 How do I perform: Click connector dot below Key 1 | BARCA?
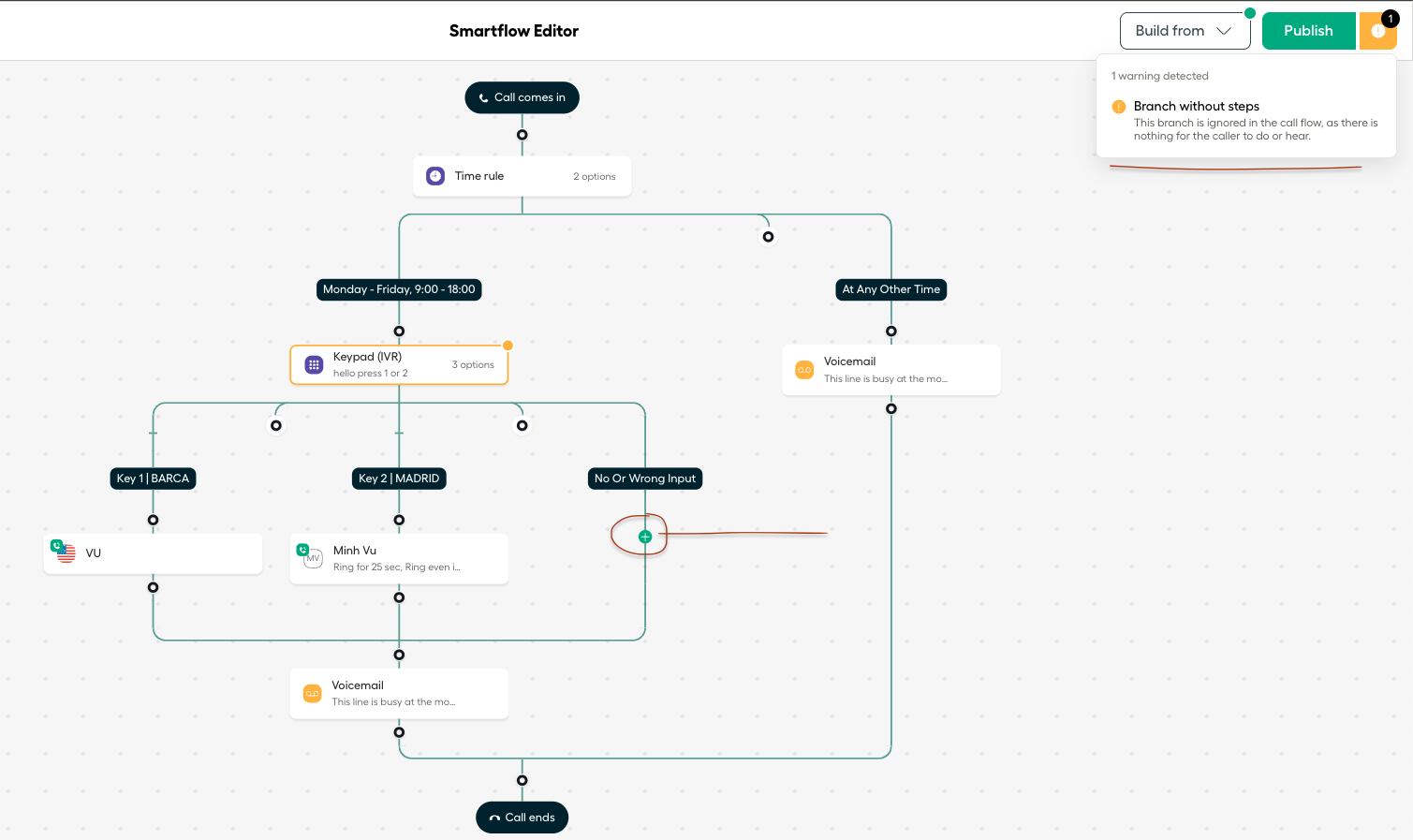coord(153,520)
